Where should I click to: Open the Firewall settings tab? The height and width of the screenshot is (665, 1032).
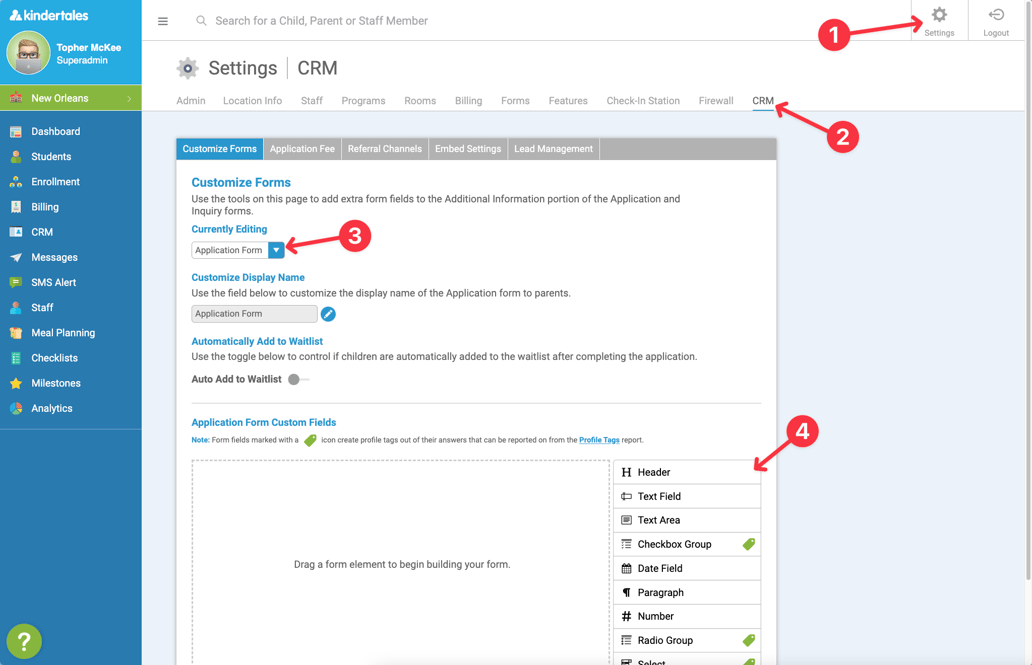[715, 100]
